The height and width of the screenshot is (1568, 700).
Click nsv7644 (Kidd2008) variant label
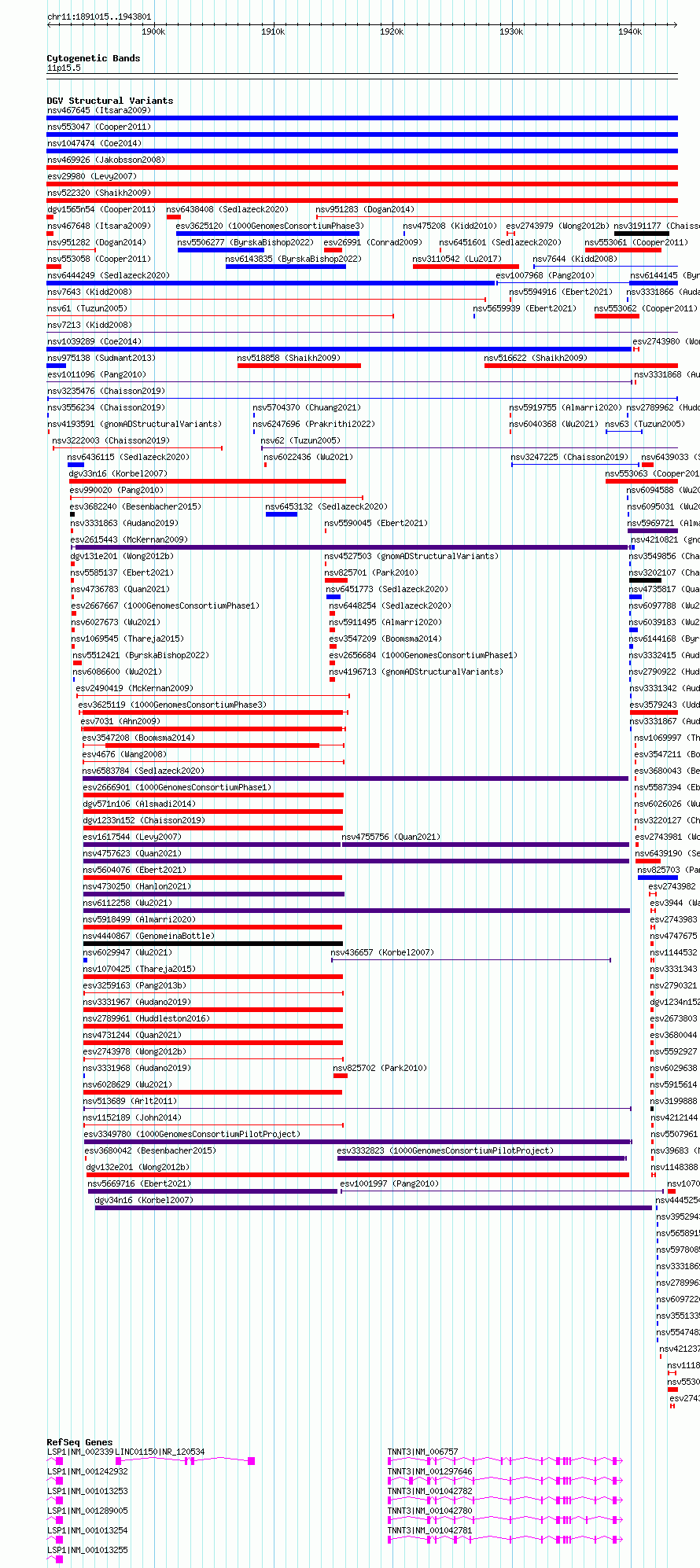coord(575,259)
